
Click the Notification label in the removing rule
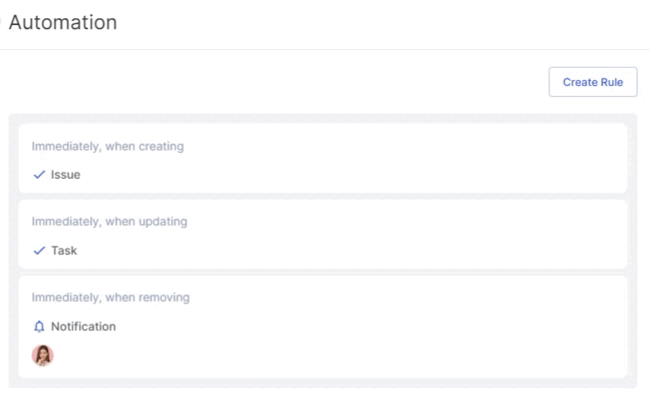pyautogui.click(x=83, y=327)
